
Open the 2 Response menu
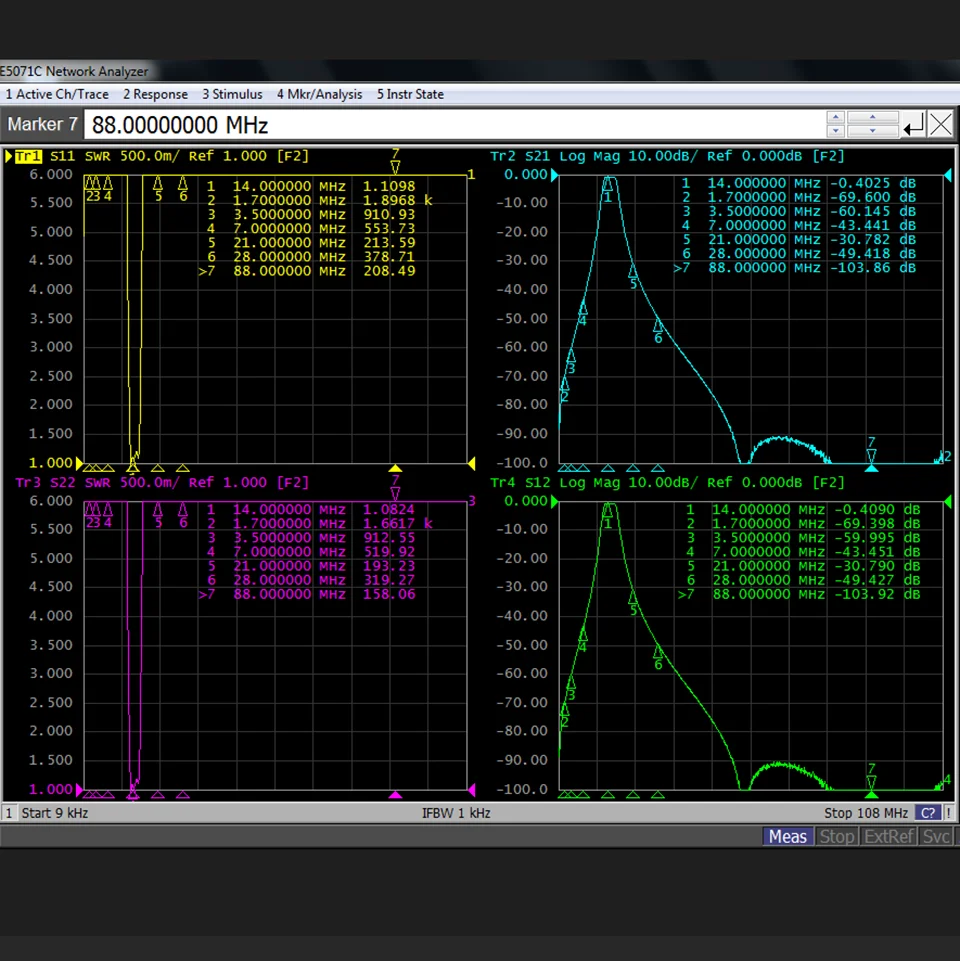(155, 94)
